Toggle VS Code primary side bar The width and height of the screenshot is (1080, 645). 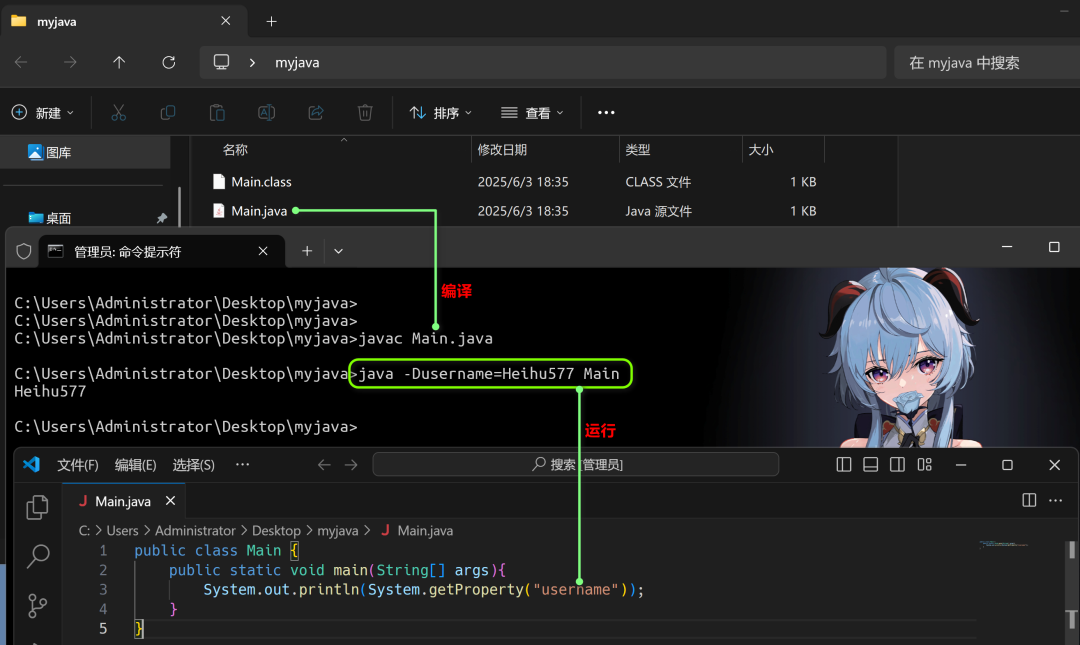click(x=844, y=464)
